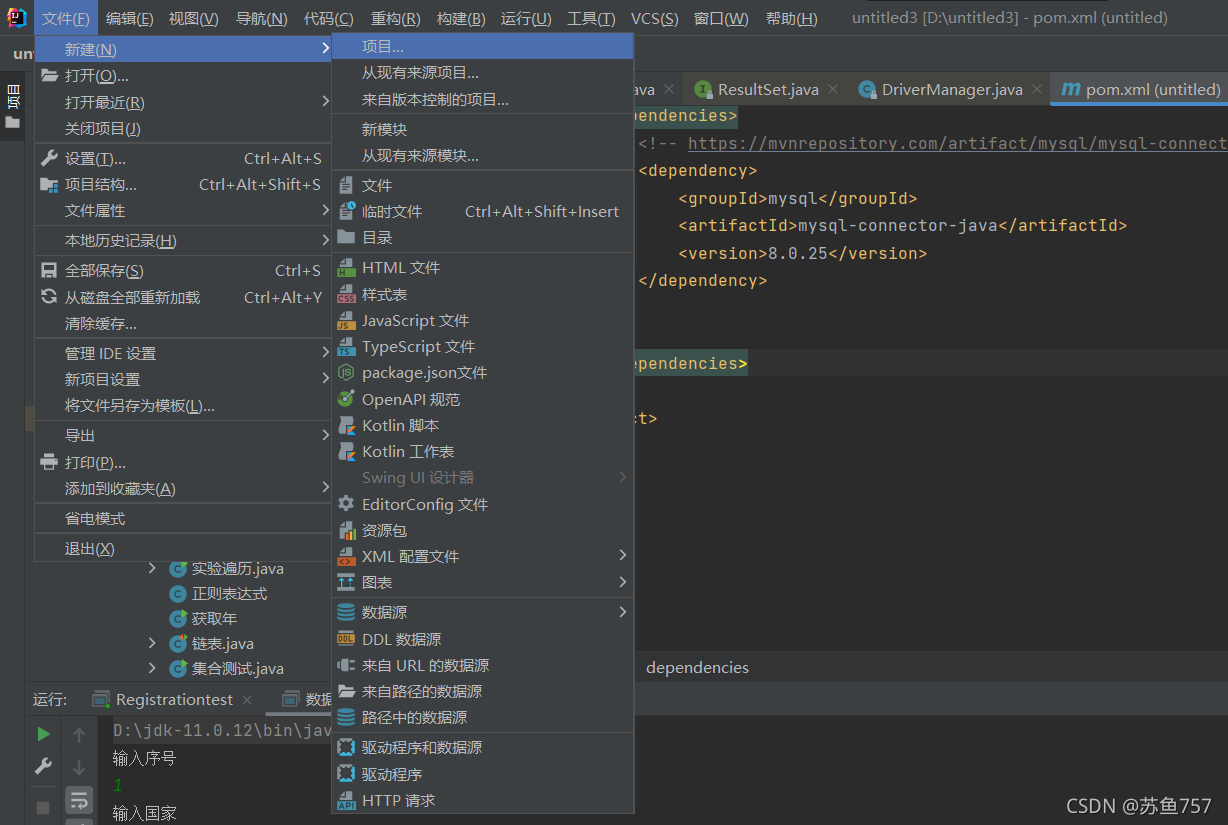The height and width of the screenshot is (825, 1228).
Task: Click the 目录 folder icon in submenu
Action: tap(346, 237)
